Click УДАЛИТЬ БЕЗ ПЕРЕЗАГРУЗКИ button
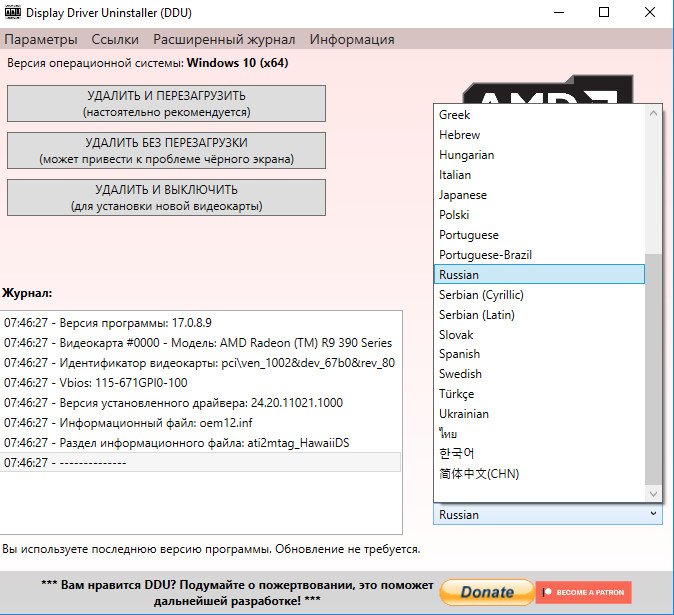The width and height of the screenshot is (674, 615). point(166,150)
